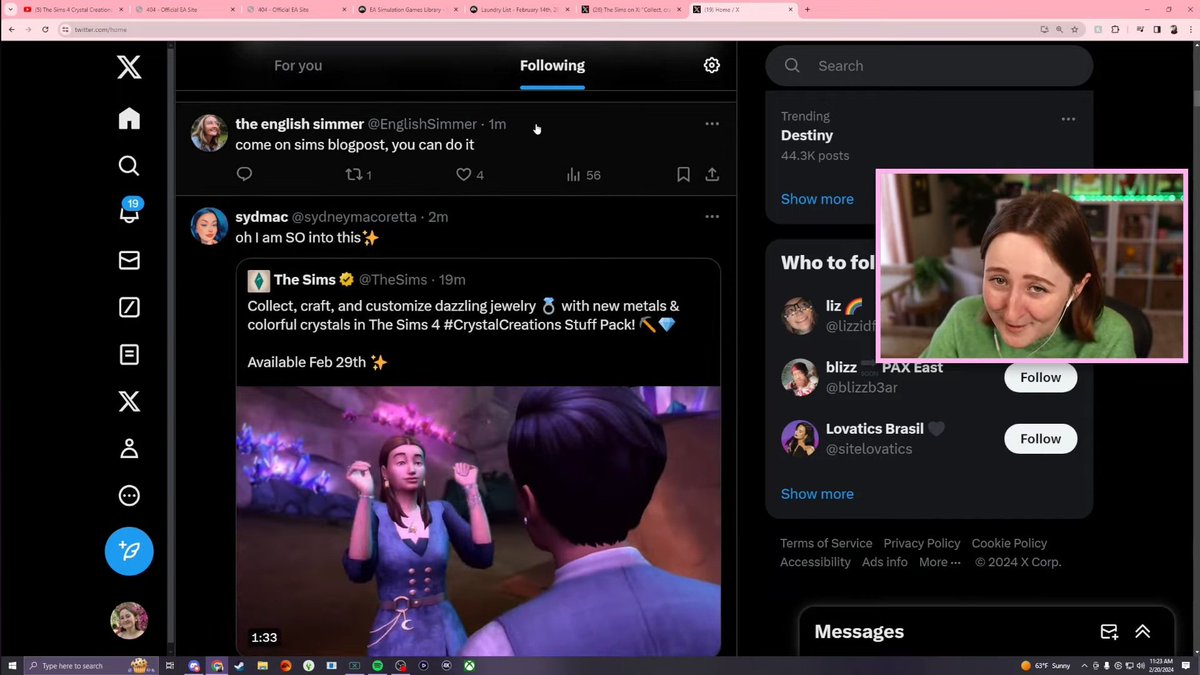Open Profile person icon in sidebar
Viewport: 1200px width, 675px height.
129,449
